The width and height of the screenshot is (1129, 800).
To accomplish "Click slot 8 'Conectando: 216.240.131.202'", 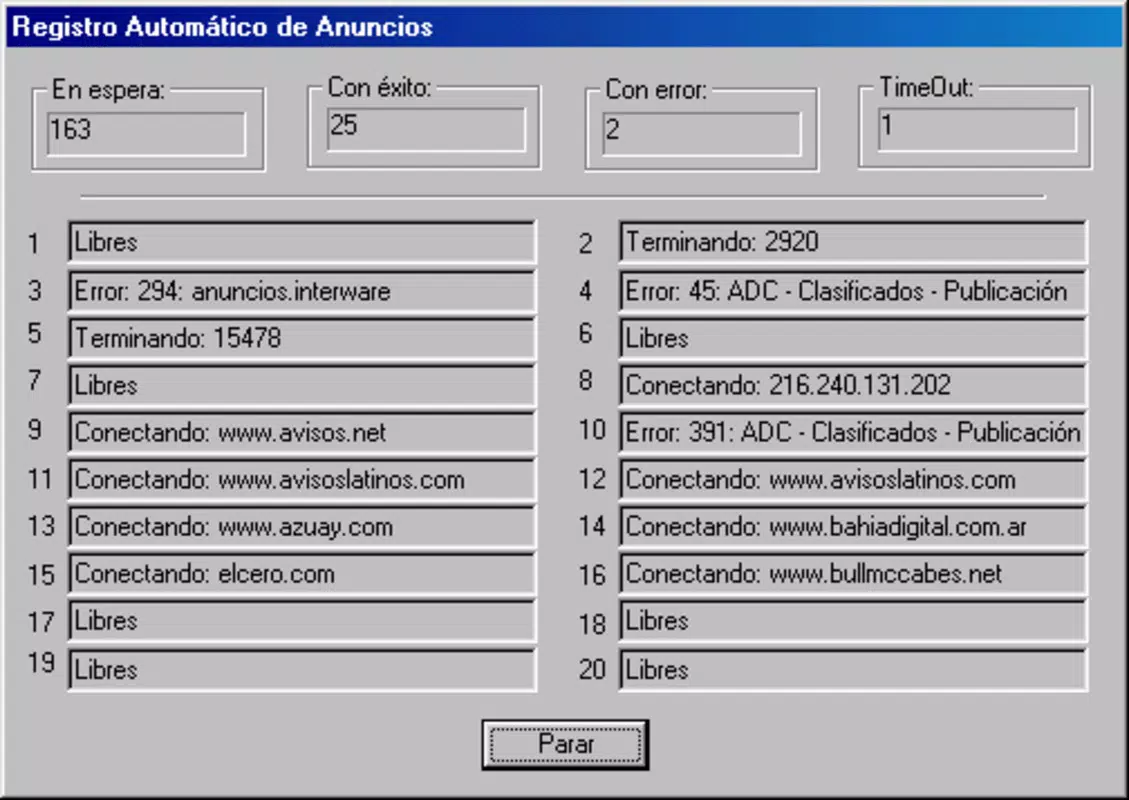I will click(853, 385).
